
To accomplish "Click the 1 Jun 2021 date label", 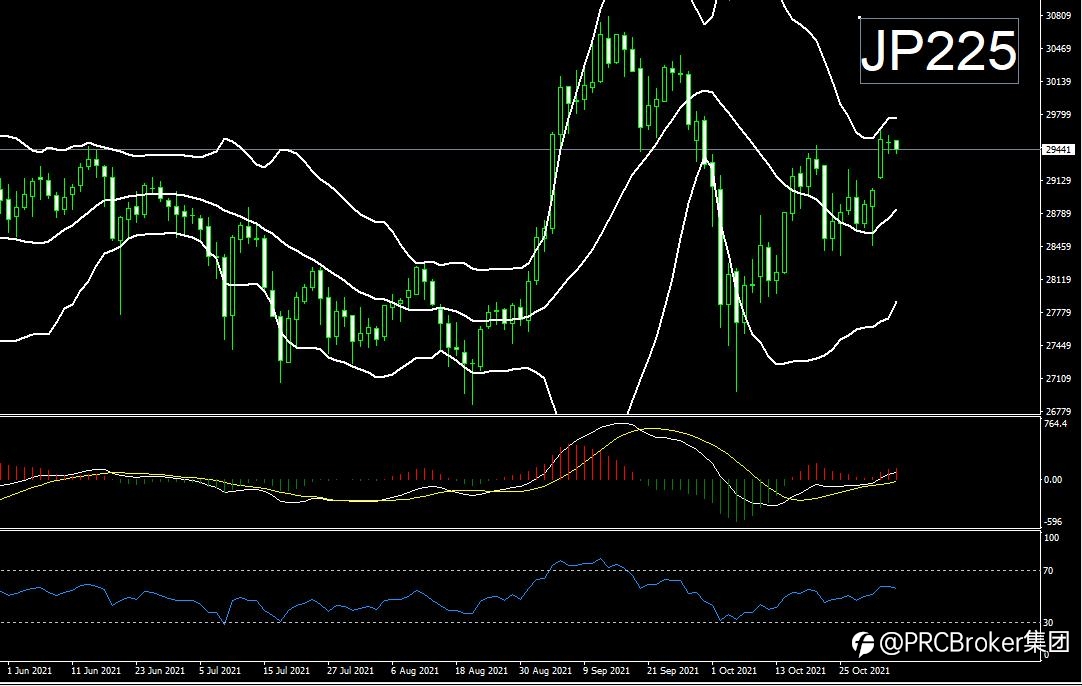I will click(x=29, y=670).
